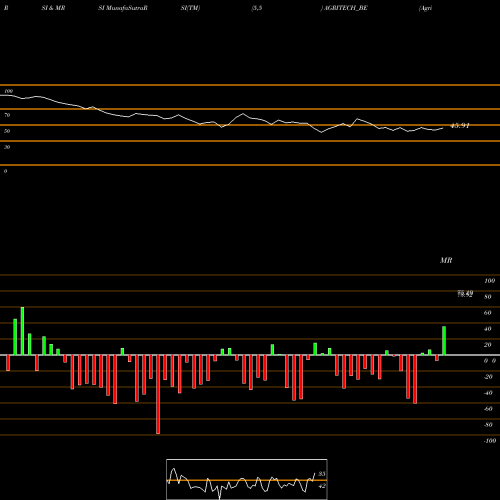This screenshot has width=500, height=500.
Task: Click the 30 level label on RSI axis
Action: (x=7, y=147)
